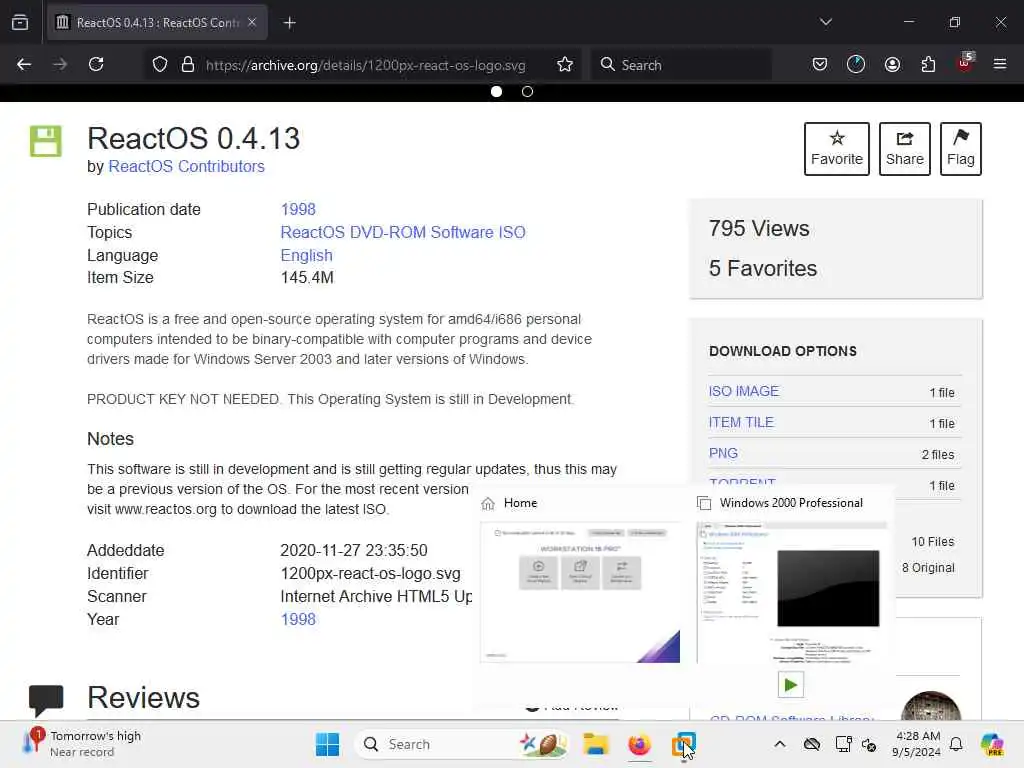Expand the list all tabs chevron
The image size is (1024, 768).
pos(826,22)
